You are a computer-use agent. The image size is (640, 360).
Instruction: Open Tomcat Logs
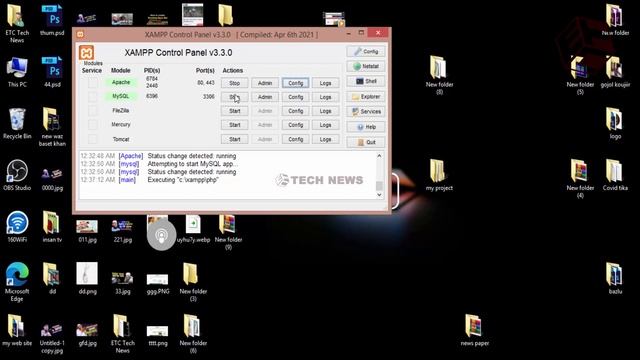[325, 139]
